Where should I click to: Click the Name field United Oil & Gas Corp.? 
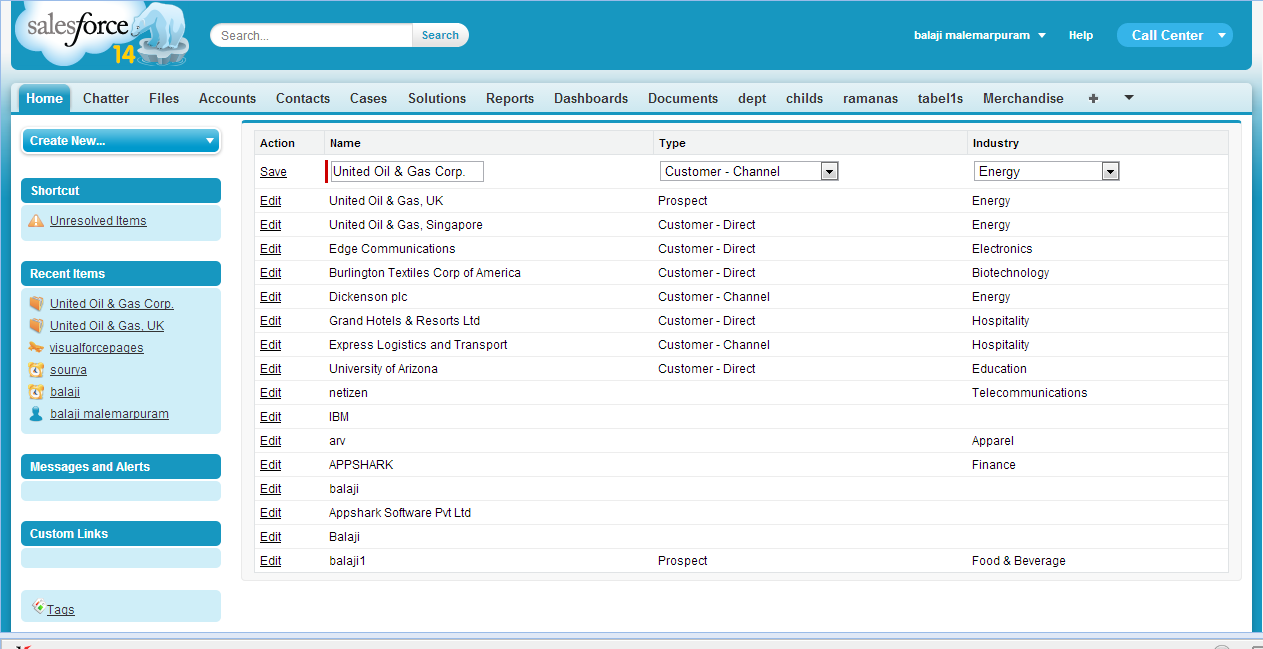click(x=407, y=171)
